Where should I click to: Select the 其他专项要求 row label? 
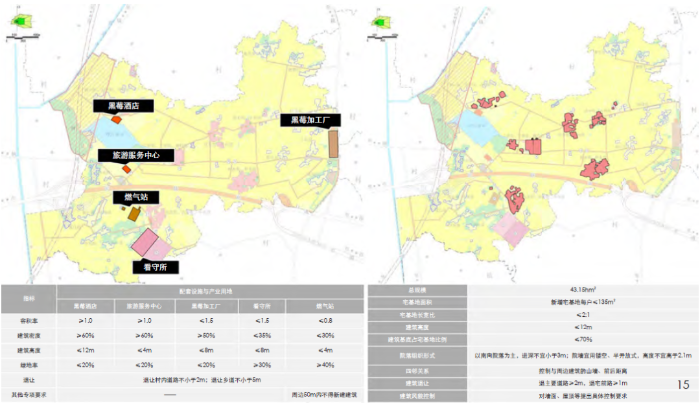pyautogui.click(x=29, y=395)
